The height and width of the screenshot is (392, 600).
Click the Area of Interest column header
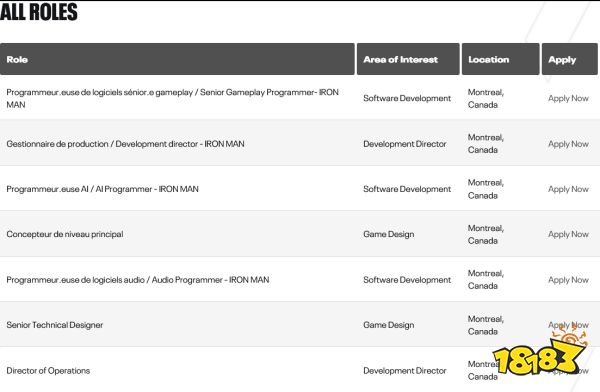point(408,59)
